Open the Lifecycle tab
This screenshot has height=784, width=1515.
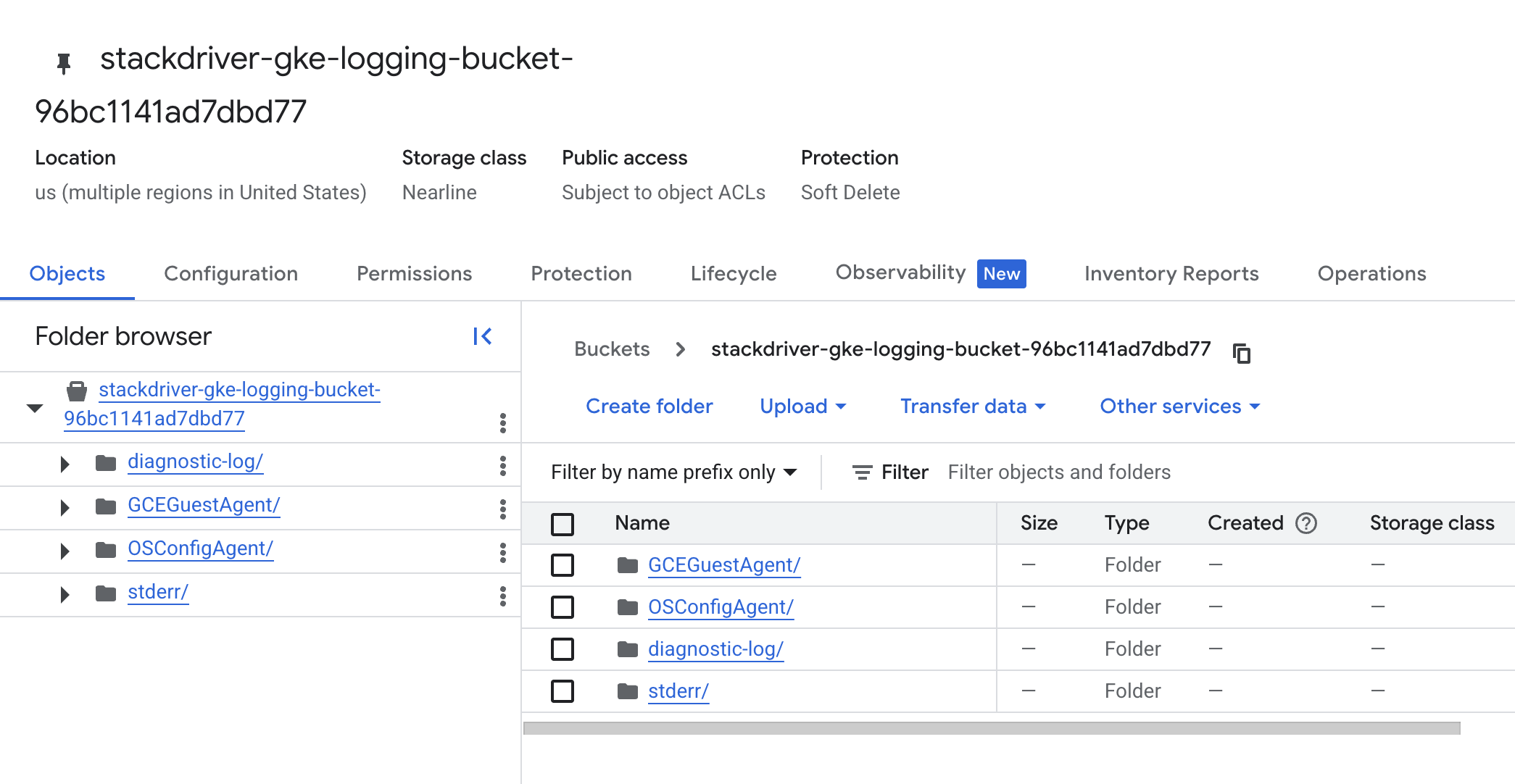pos(734,274)
